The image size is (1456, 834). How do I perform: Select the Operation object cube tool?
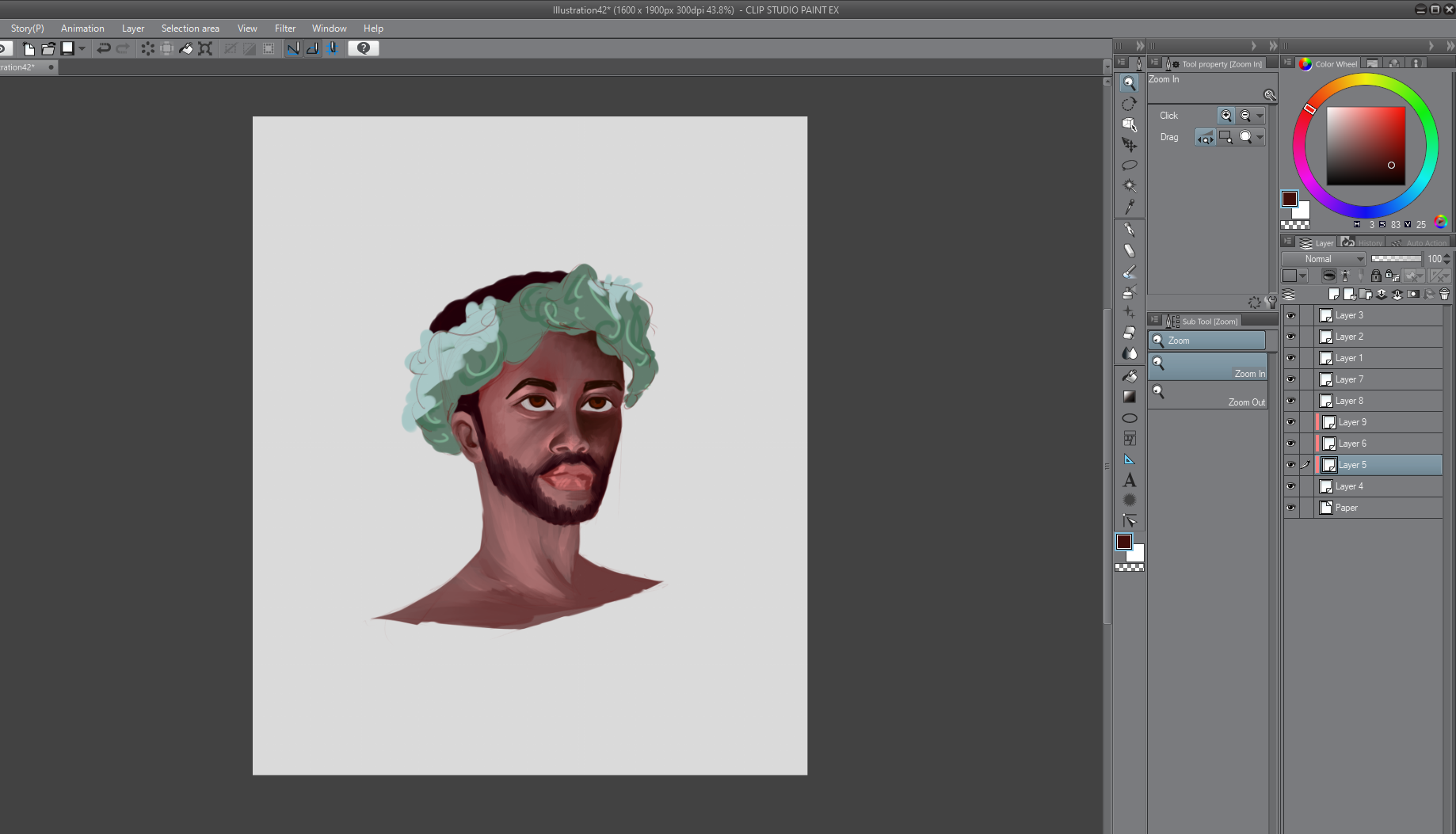(1129, 124)
